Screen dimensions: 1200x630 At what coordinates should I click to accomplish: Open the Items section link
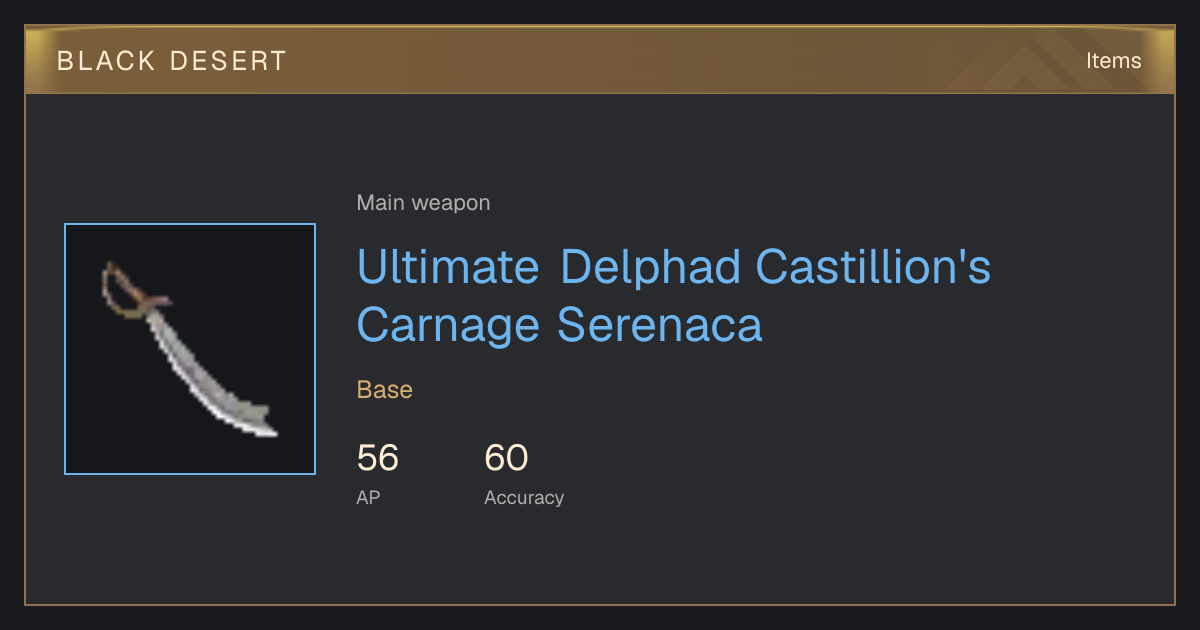pyautogui.click(x=1113, y=60)
